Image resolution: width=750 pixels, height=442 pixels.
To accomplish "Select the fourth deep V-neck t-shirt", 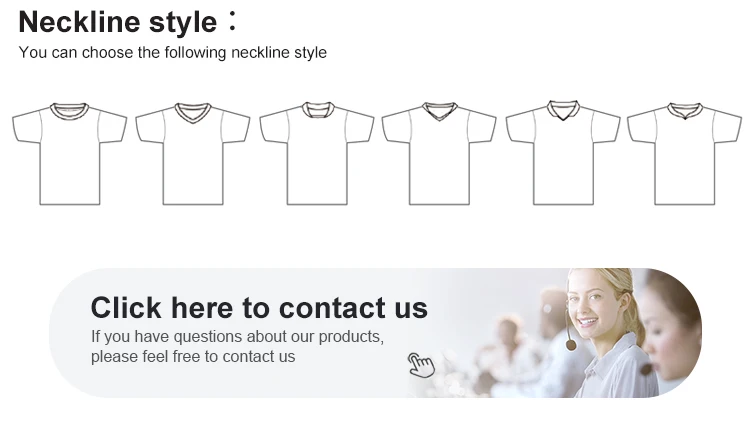I will point(439,155).
